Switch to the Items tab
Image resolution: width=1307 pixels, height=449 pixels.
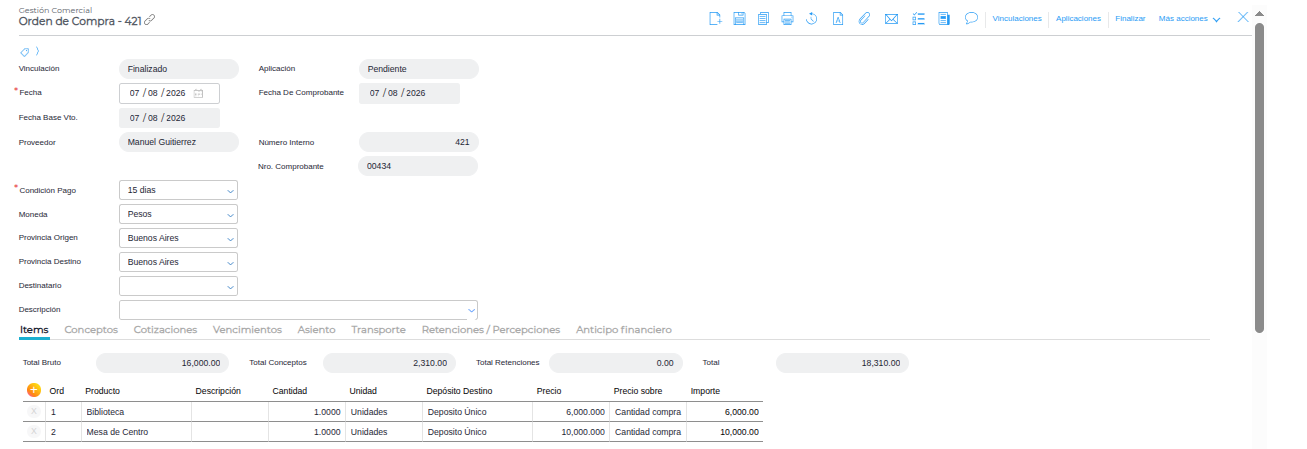pos(34,329)
